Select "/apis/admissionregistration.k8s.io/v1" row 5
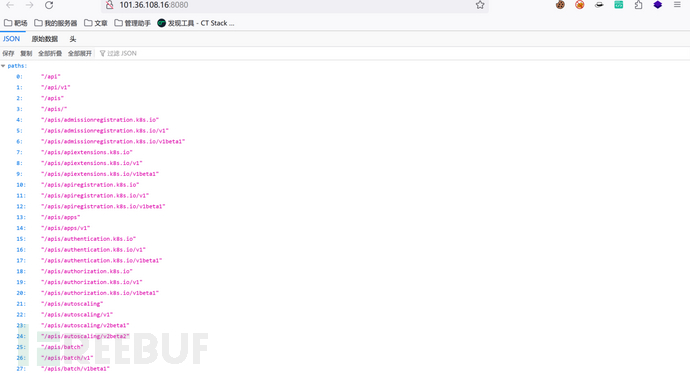This screenshot has width=690, height=373. (105, 131)
